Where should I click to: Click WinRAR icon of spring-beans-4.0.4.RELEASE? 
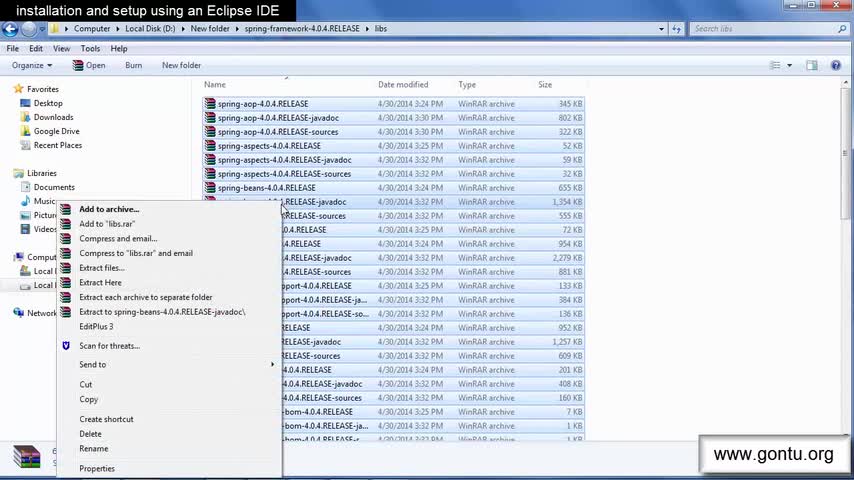pos(210,188)
